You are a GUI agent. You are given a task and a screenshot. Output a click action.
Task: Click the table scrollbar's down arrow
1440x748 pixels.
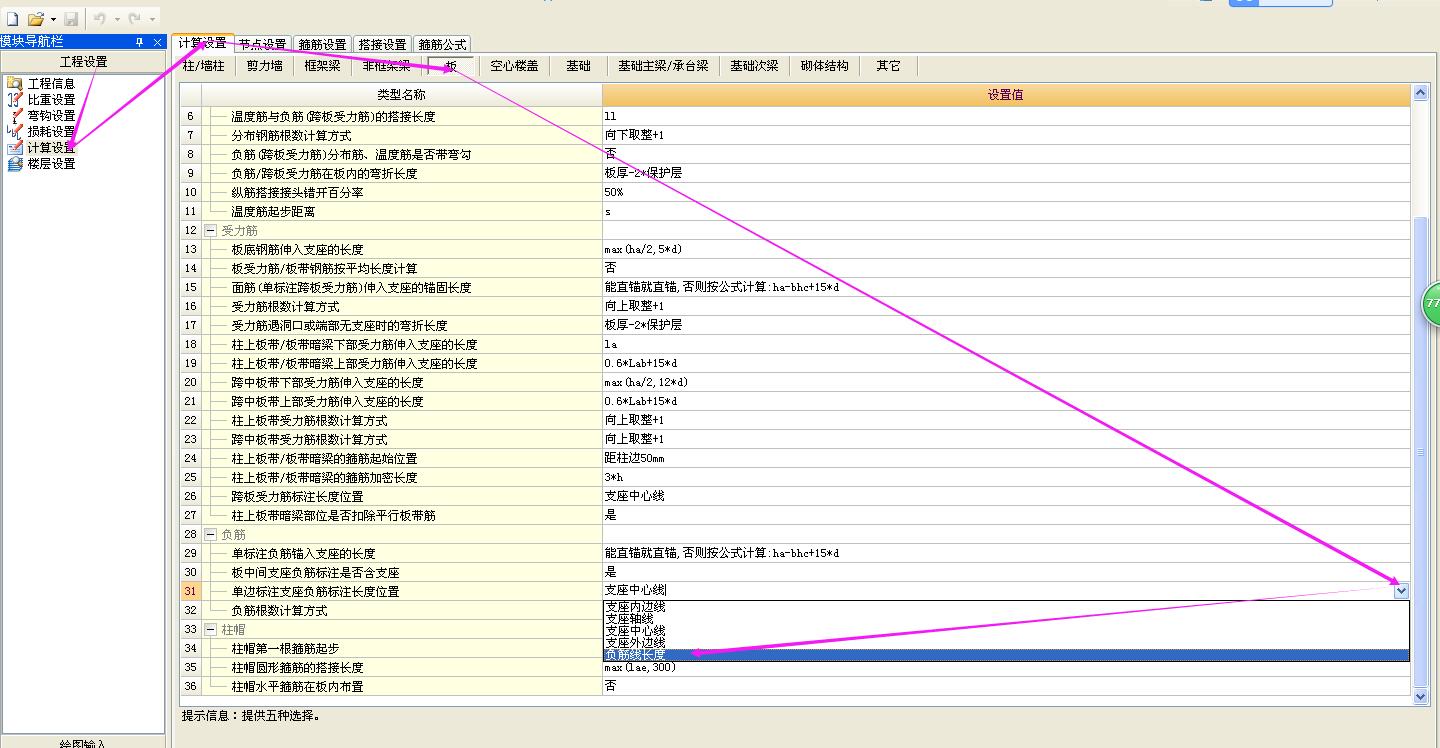[1420, 696]
